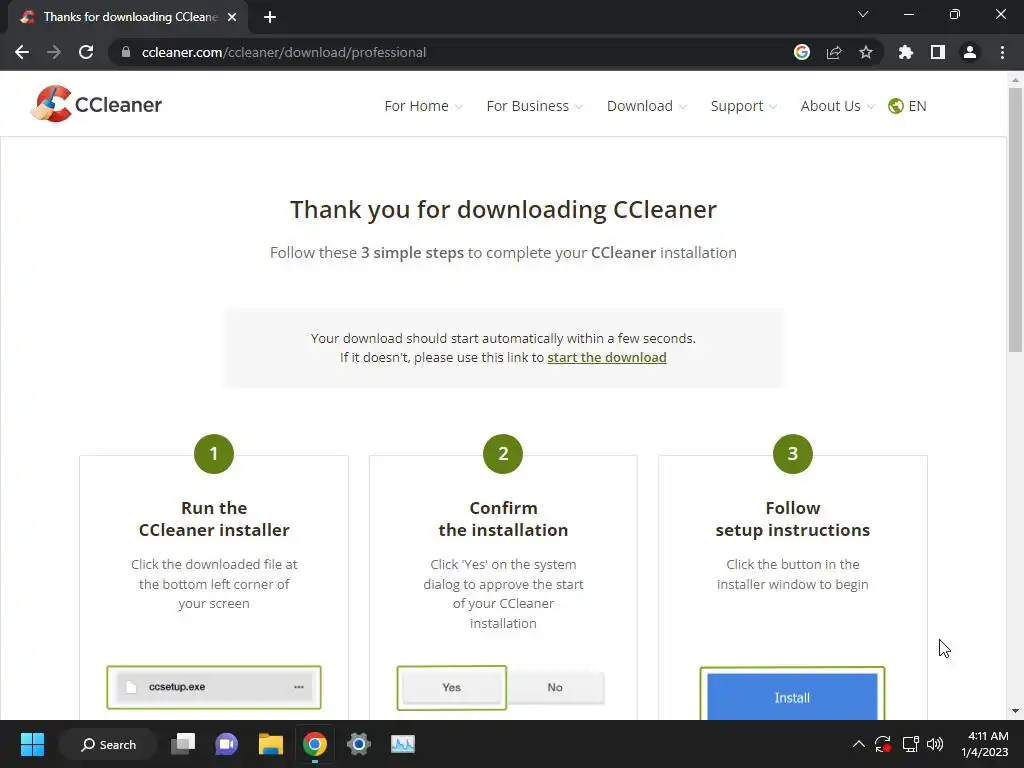The image size is (1024, 768).
Task: Change language via EN globe
Action: coord(907,106)
